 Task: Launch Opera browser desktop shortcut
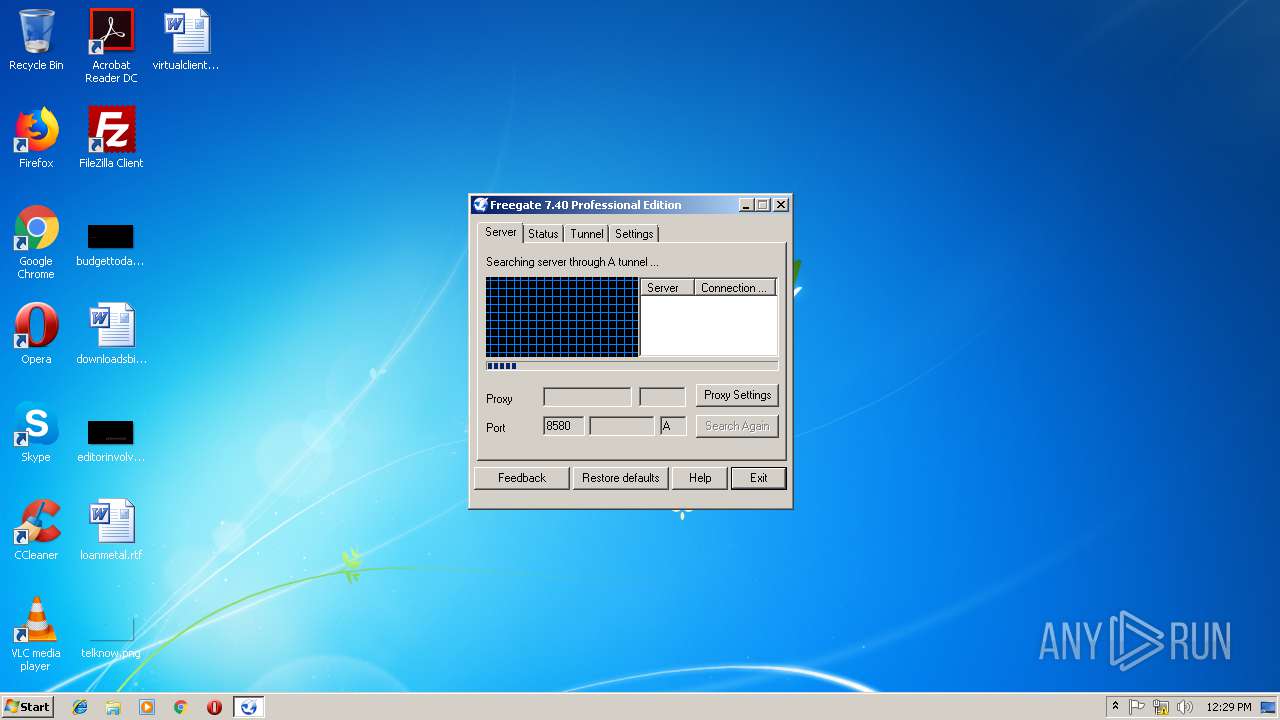pyautogui.click(x=36, y=334)
